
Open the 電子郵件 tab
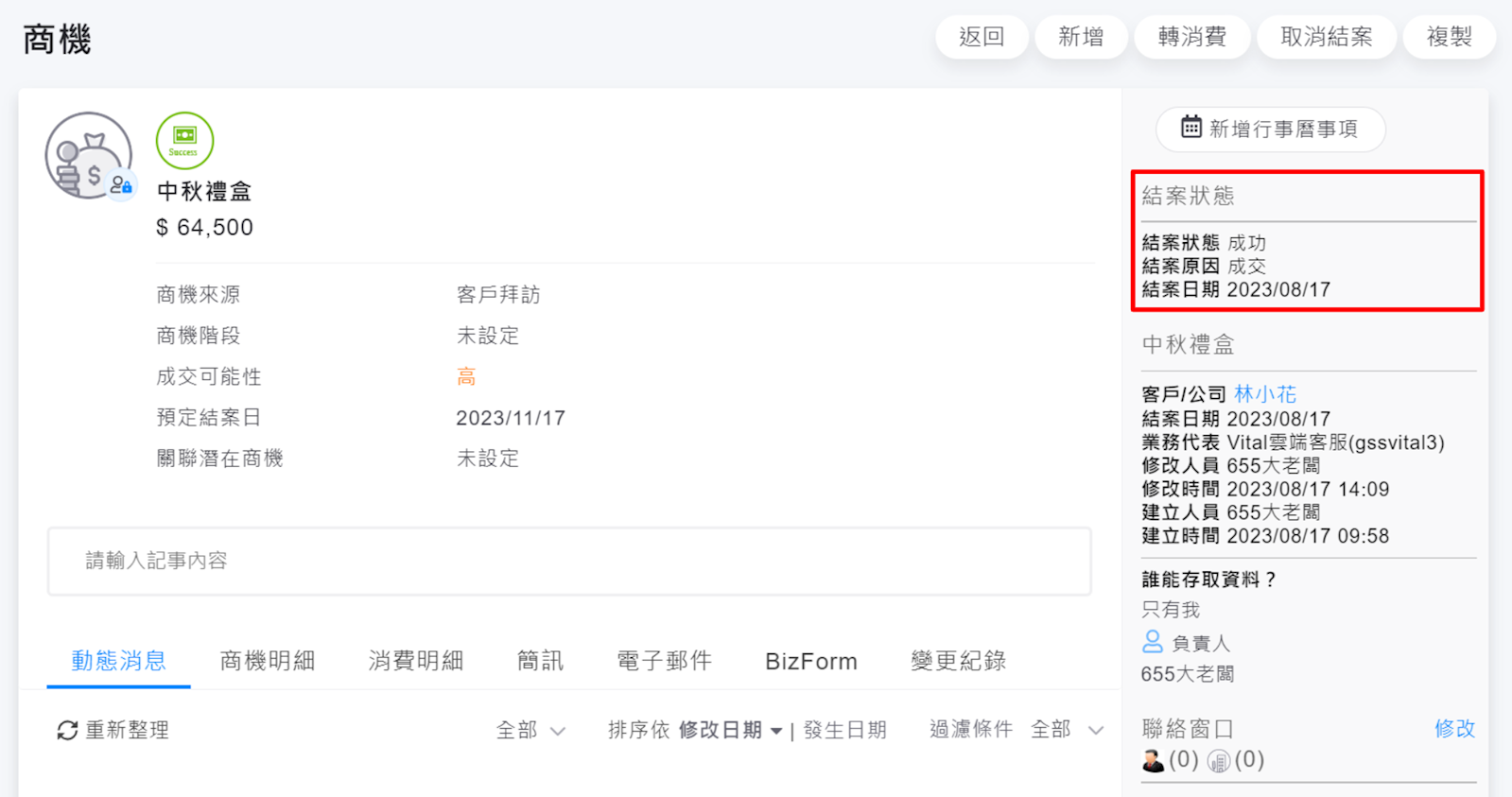[x=665, y=661]
